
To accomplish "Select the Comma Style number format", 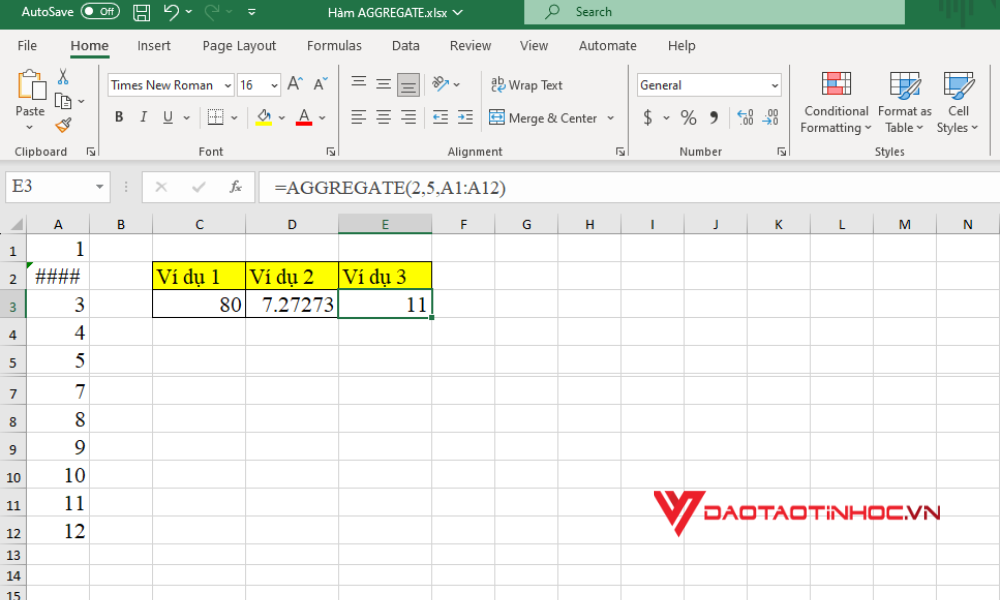I will coord(713,117).
